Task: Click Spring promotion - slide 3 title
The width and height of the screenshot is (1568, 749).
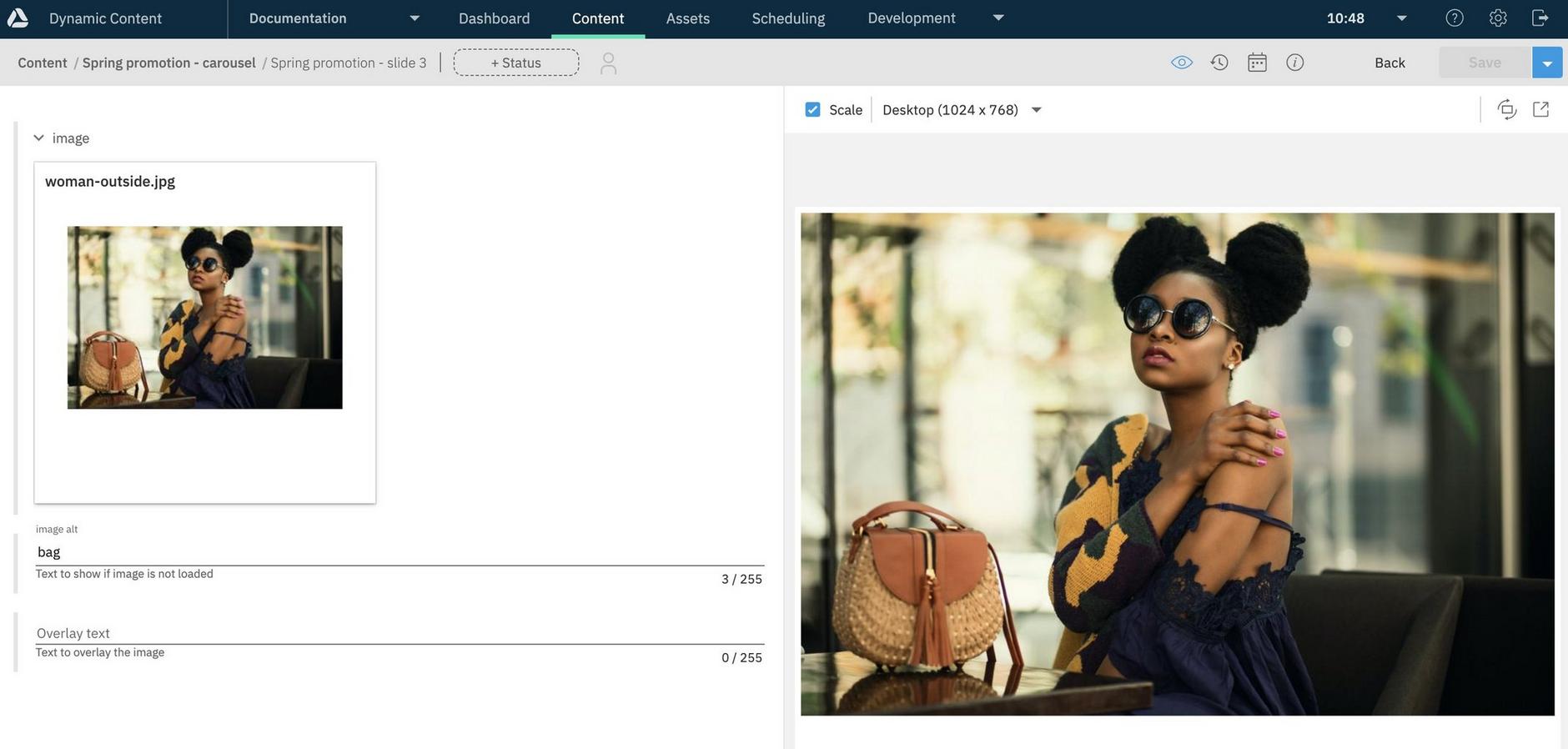Action: pyautogui.click(x=349, y=63)
